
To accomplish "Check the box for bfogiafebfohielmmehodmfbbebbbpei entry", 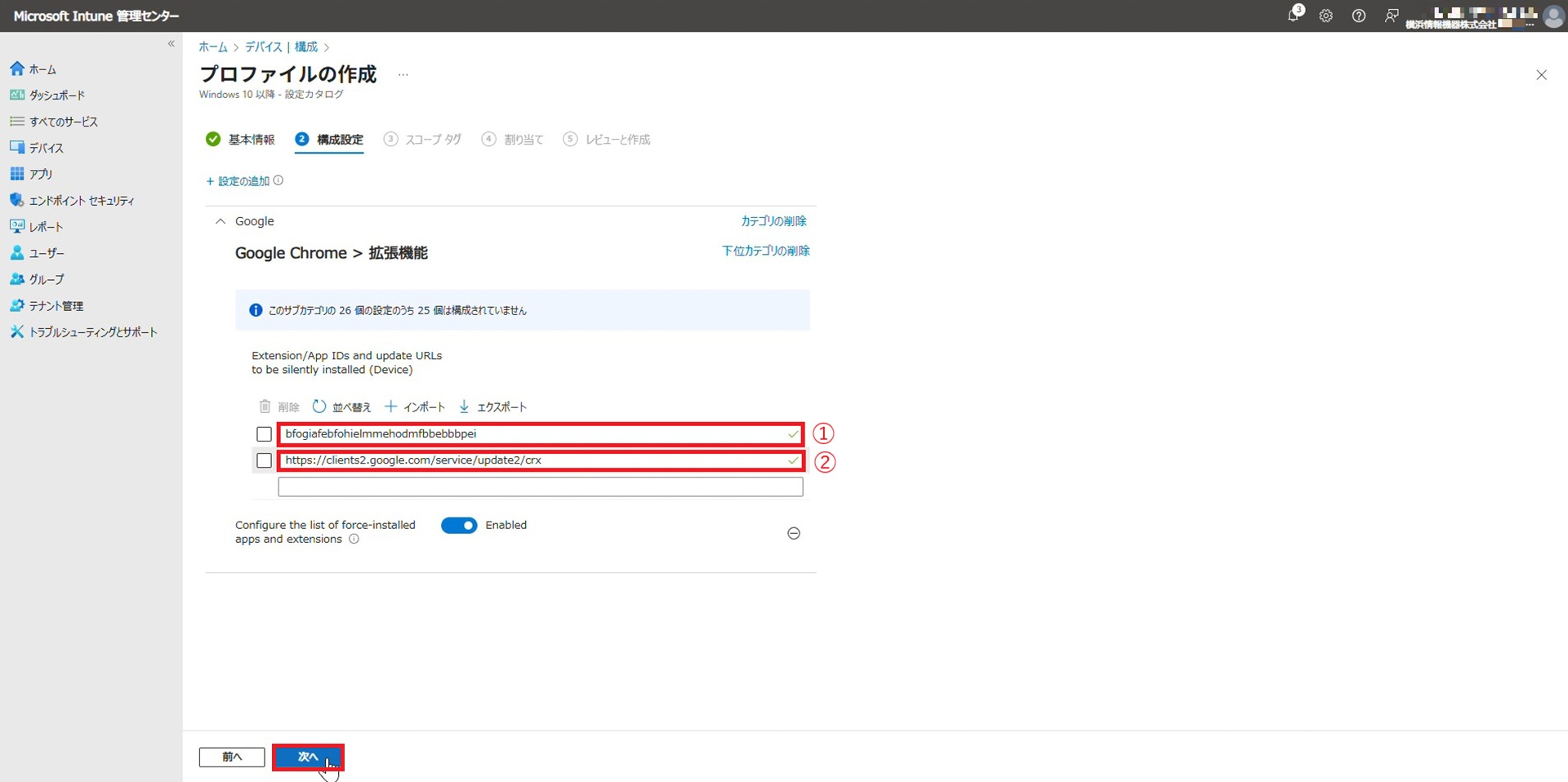I will [264, 434].
